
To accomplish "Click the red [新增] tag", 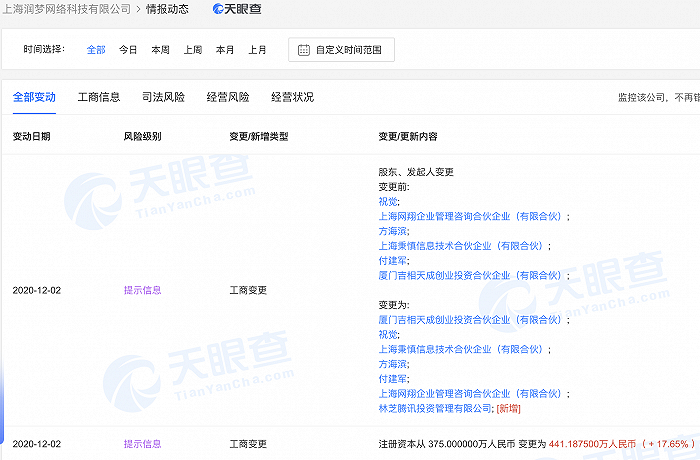I will click(508, 408).
